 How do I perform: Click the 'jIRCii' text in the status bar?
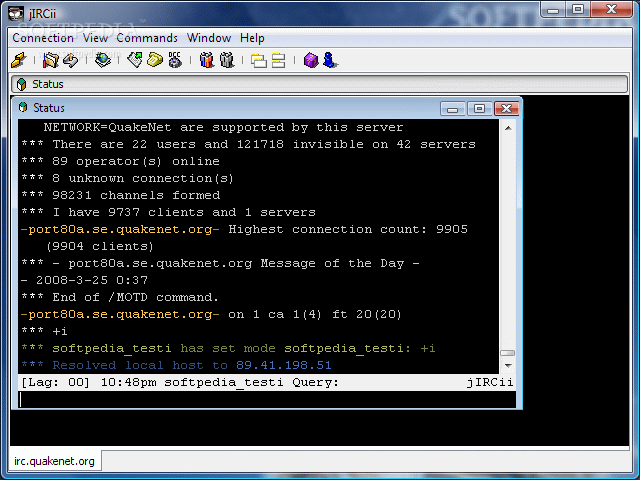point(490,382)
